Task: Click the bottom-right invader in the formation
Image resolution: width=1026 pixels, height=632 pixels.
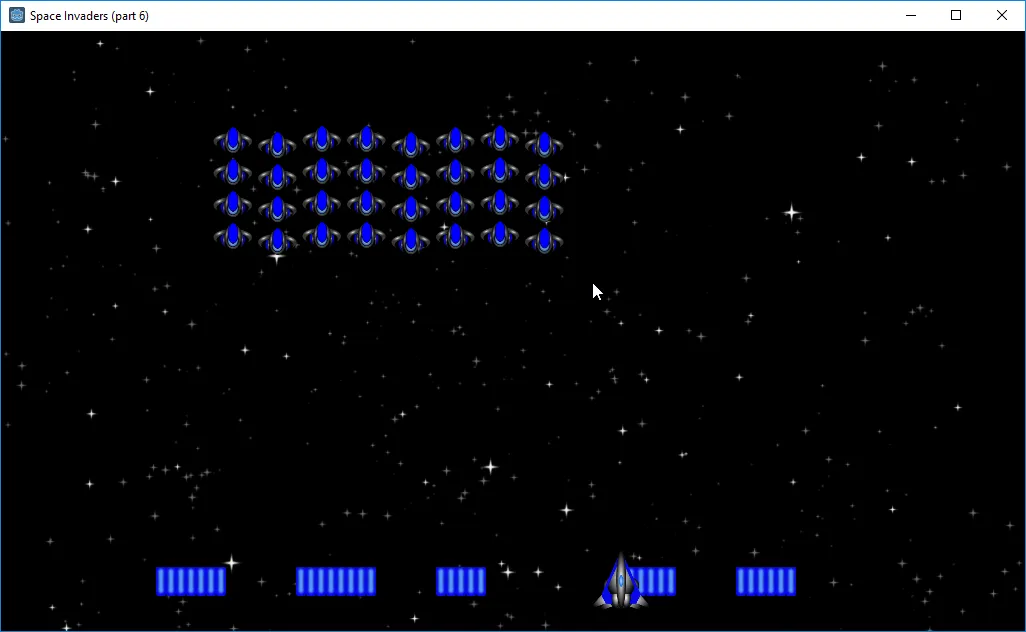Action: 544,241
